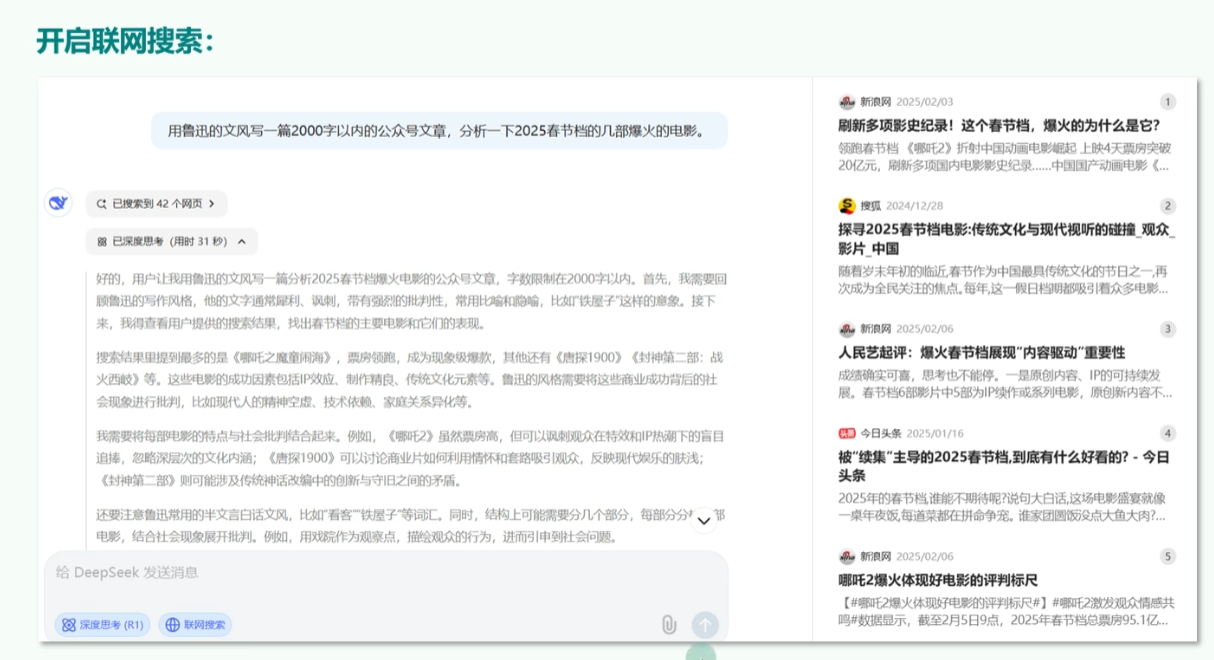The width and height of the screenshot is (1214, 660).
Task: Click the snippet starting 2025年的春节档,谁能不期待呢
Action: click(x=1003, y=506)
